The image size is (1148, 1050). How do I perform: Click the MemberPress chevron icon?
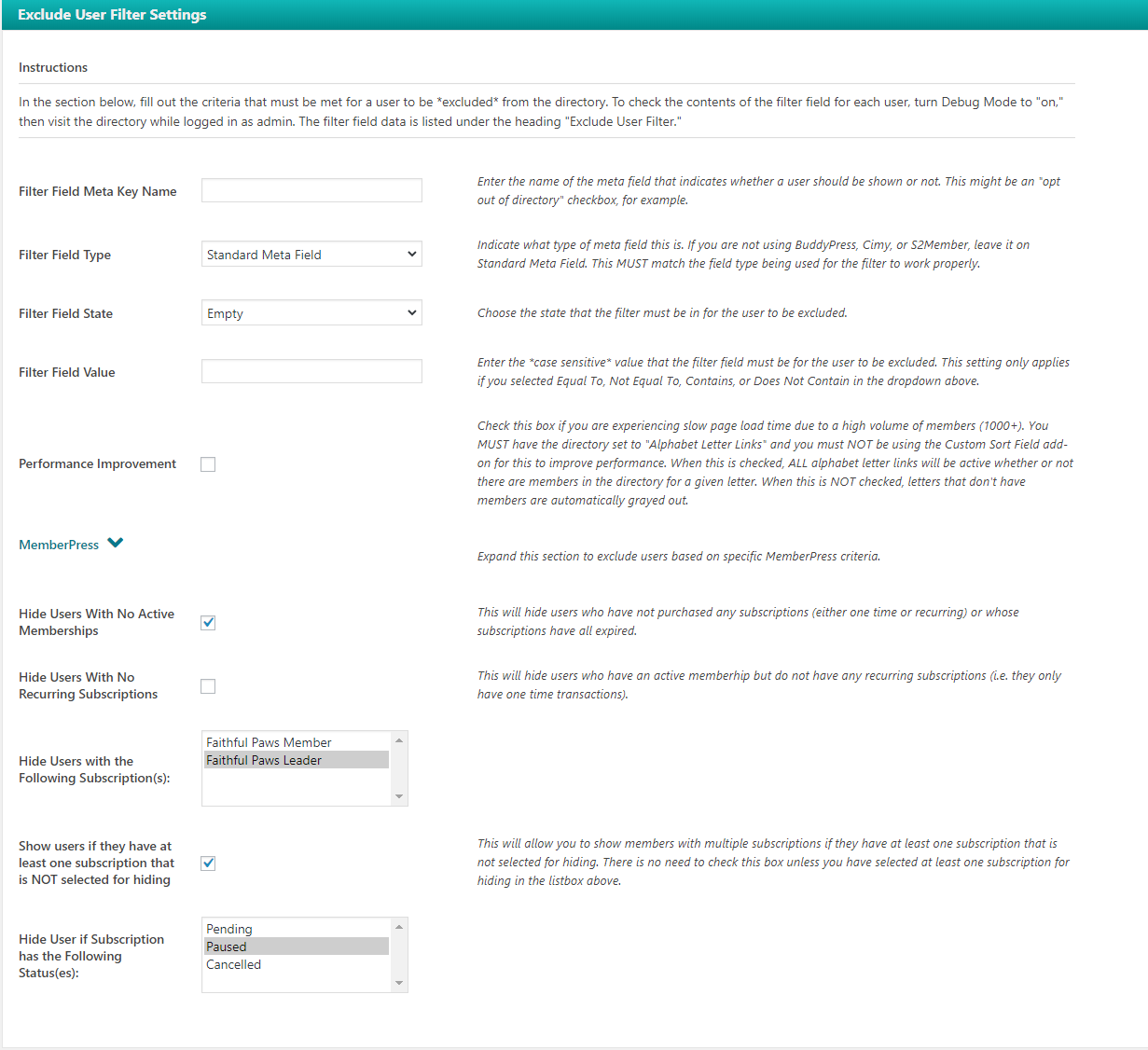116,544
